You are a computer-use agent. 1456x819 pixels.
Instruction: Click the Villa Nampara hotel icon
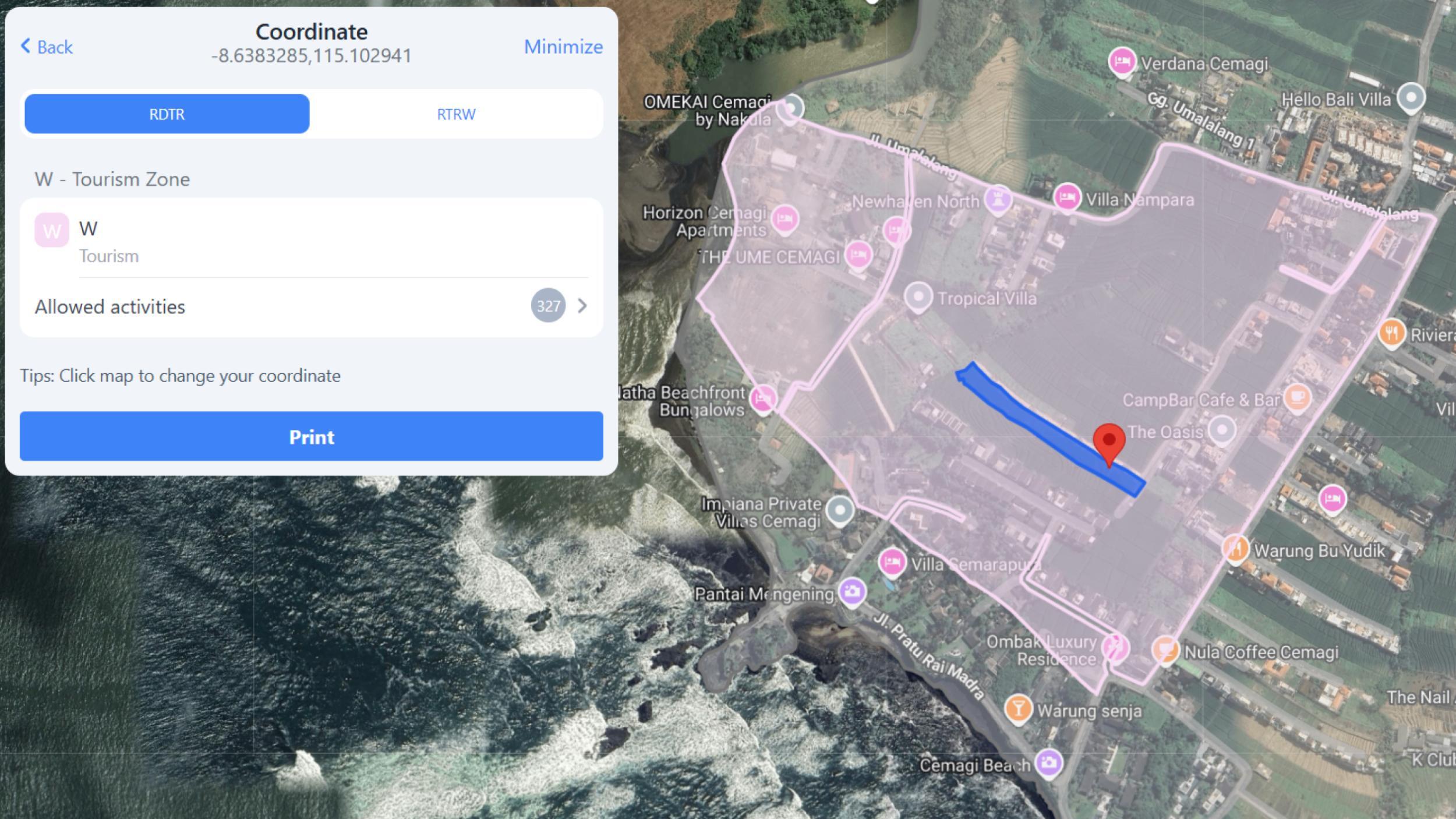click(x=1067, y=197)
